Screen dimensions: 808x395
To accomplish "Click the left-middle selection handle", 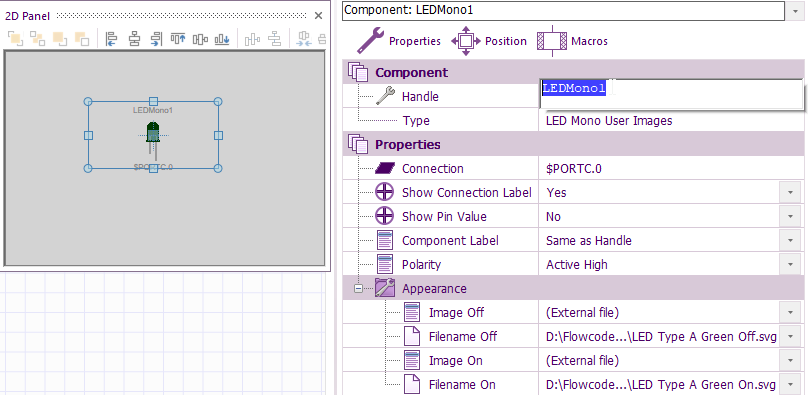I will pos(88,135).
